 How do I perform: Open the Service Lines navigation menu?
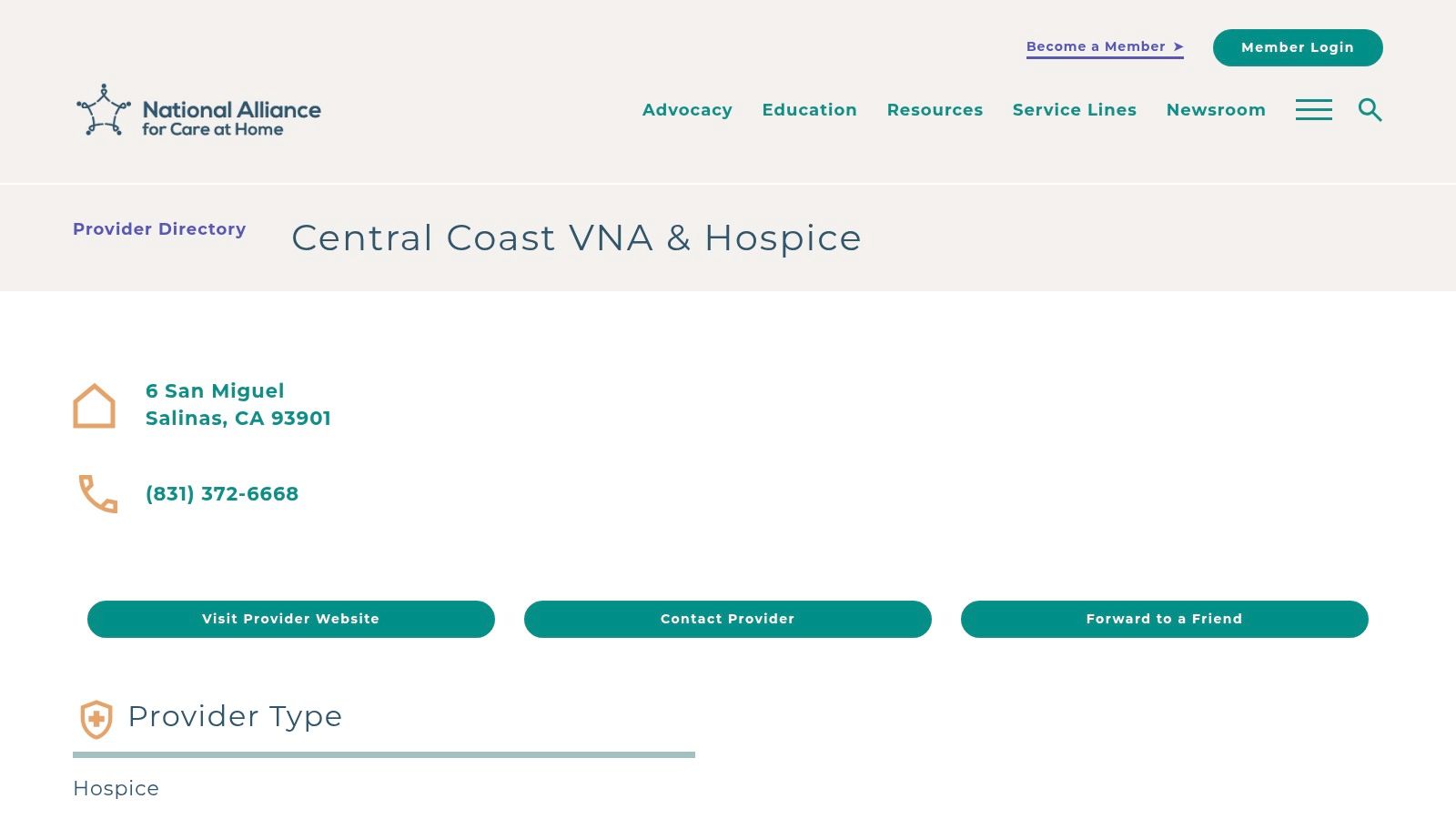pos(1074,109)
